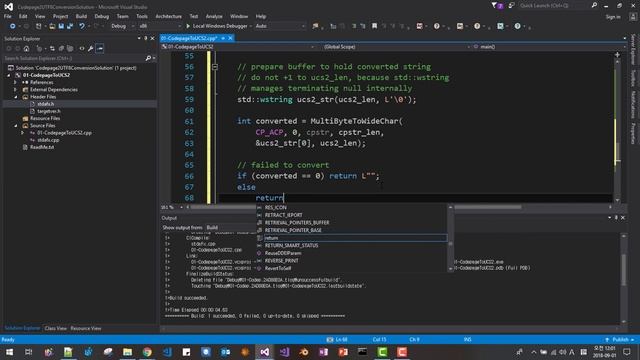Toggle Preview Selected Items in Solution Explorer

pyautogui.click(x=100, y=49)
